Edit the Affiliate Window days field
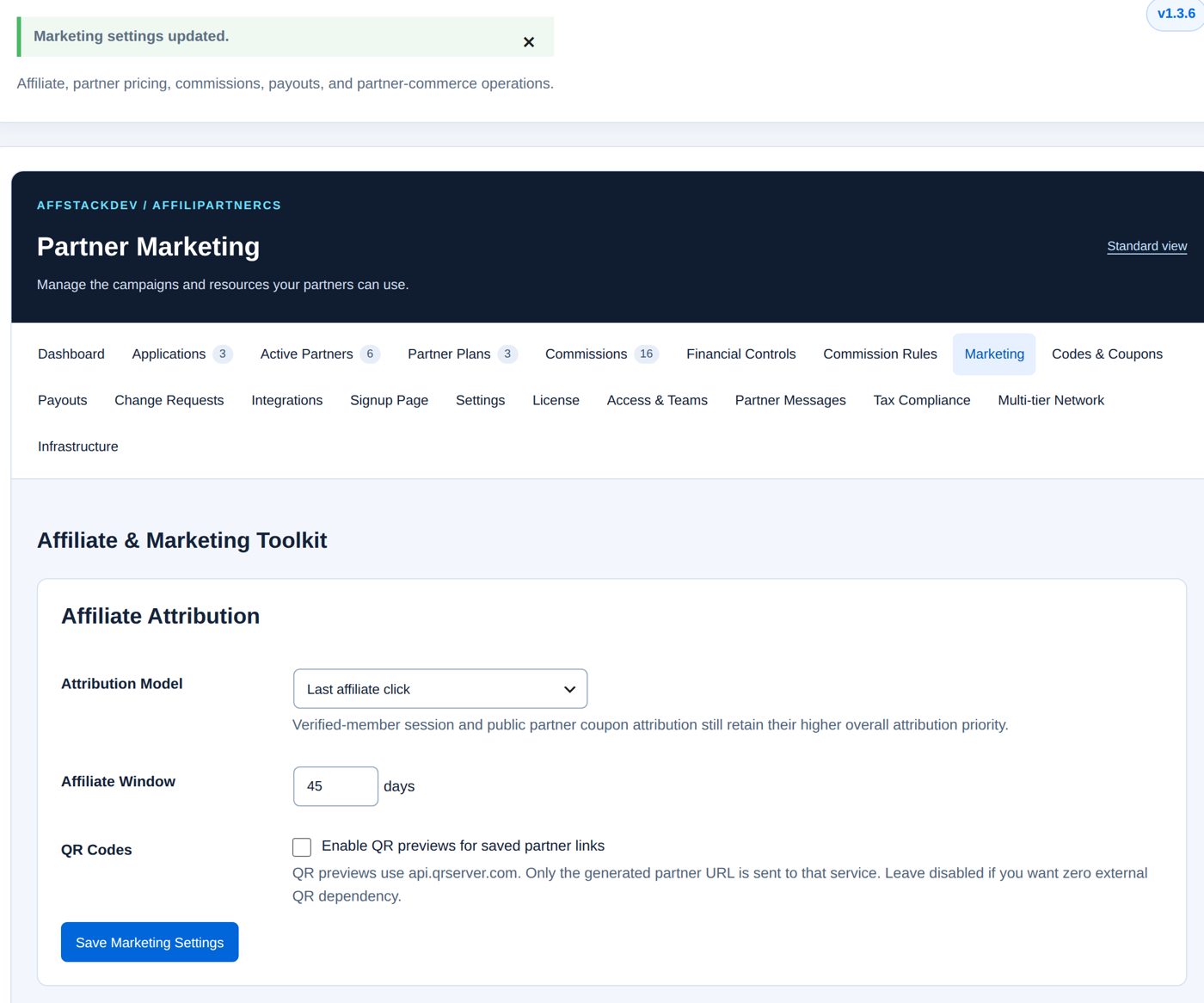This screenshot has width=1204, height=1003. [x=335, y=786]
